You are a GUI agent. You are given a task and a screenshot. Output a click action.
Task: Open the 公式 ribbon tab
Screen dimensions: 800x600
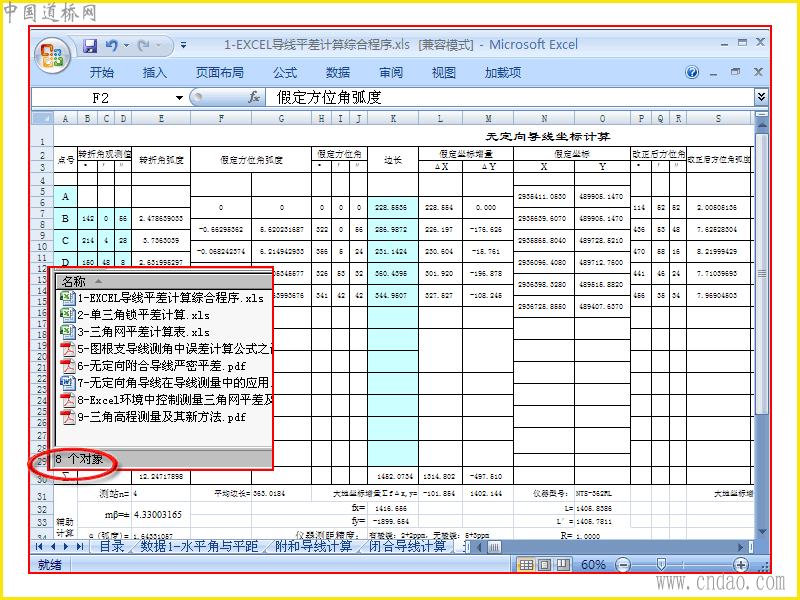285,73
